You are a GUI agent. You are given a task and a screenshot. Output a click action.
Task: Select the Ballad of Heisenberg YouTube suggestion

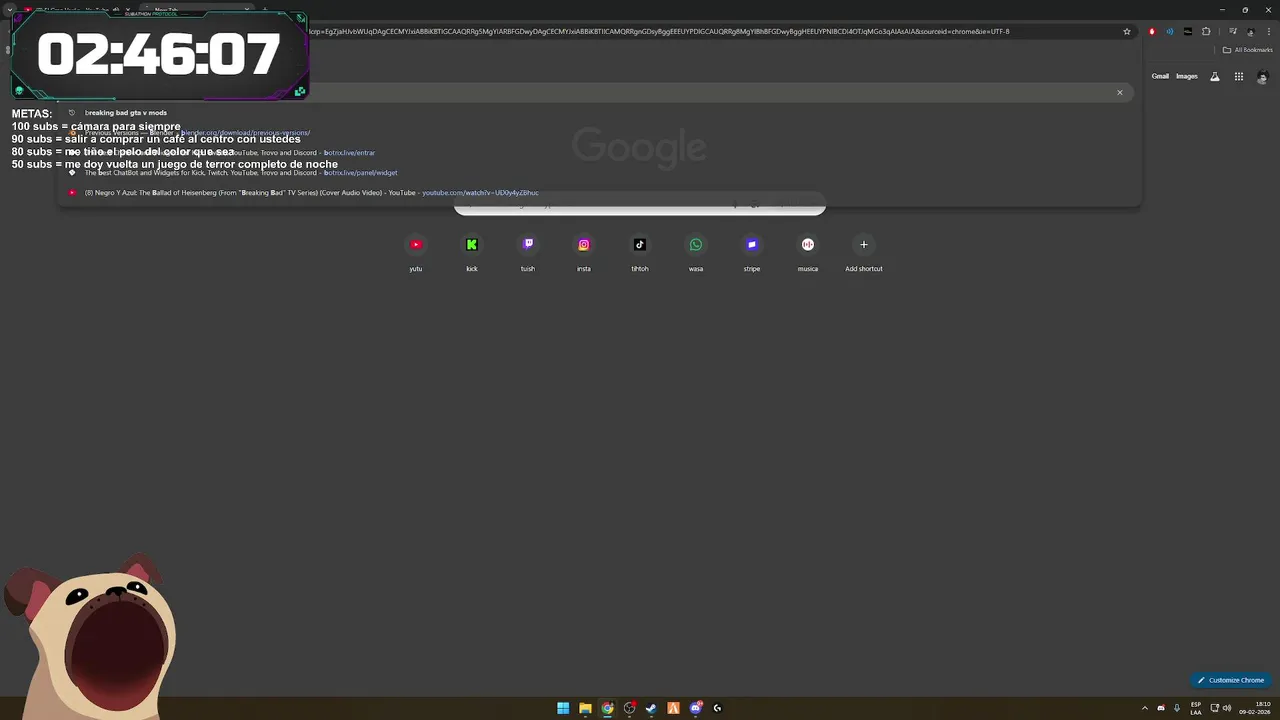tap(598, 193)
